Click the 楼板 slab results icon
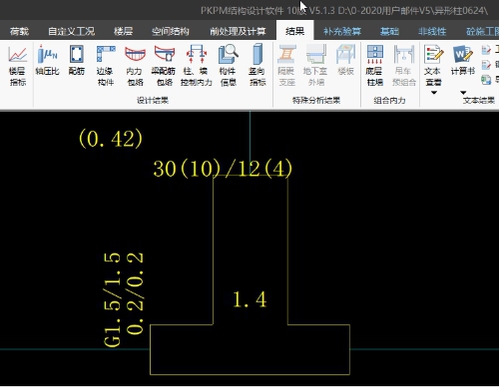This screenshot has width=500, height=387. 345,60
